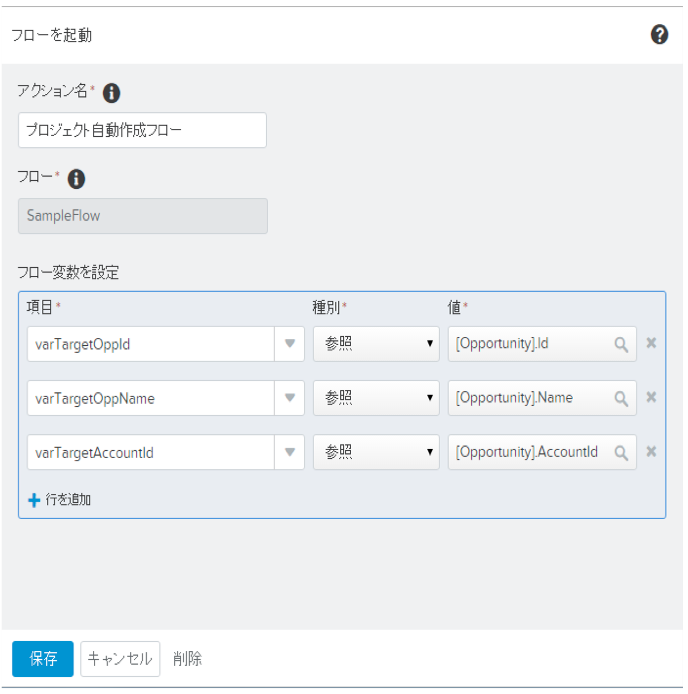The image size is (688, 694).
Task: Click the [Opportunity].AccountId value field
Action: [542, 452]
